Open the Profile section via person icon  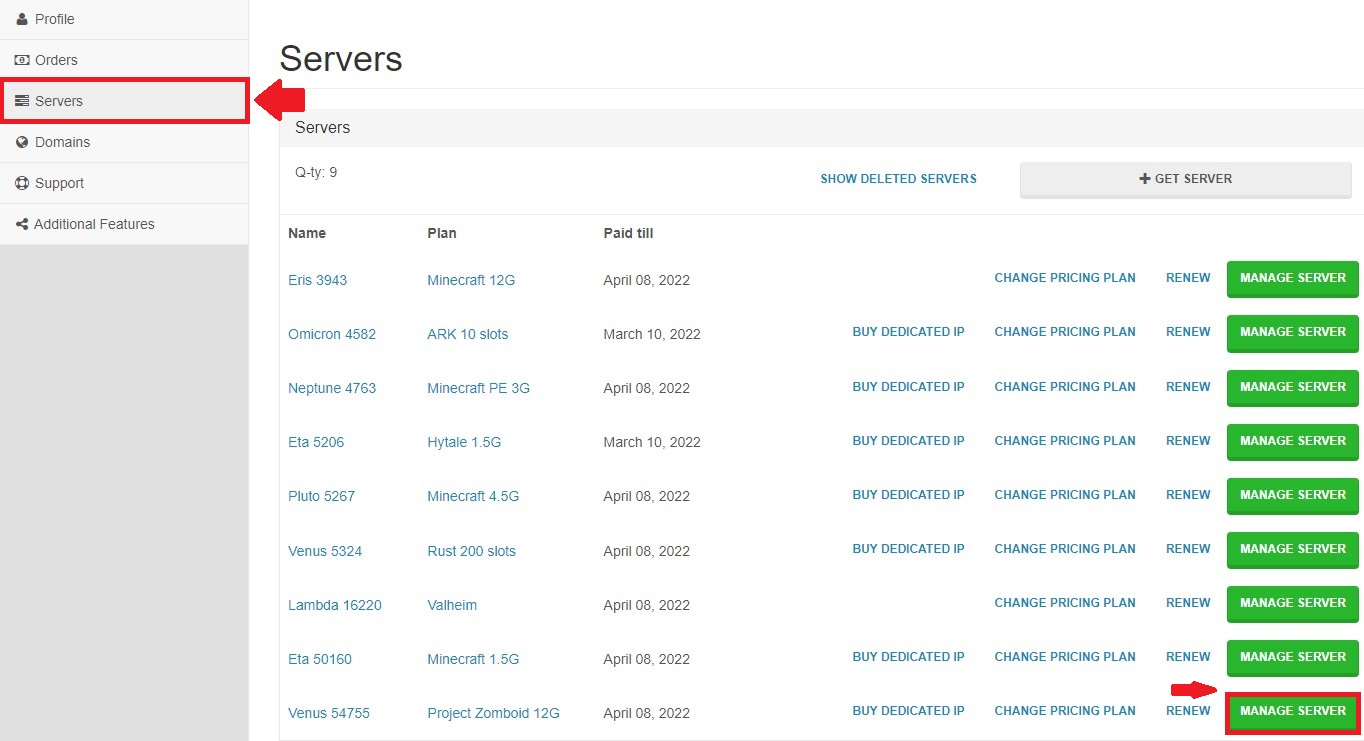pyautogui.click(x=20, y=18)
